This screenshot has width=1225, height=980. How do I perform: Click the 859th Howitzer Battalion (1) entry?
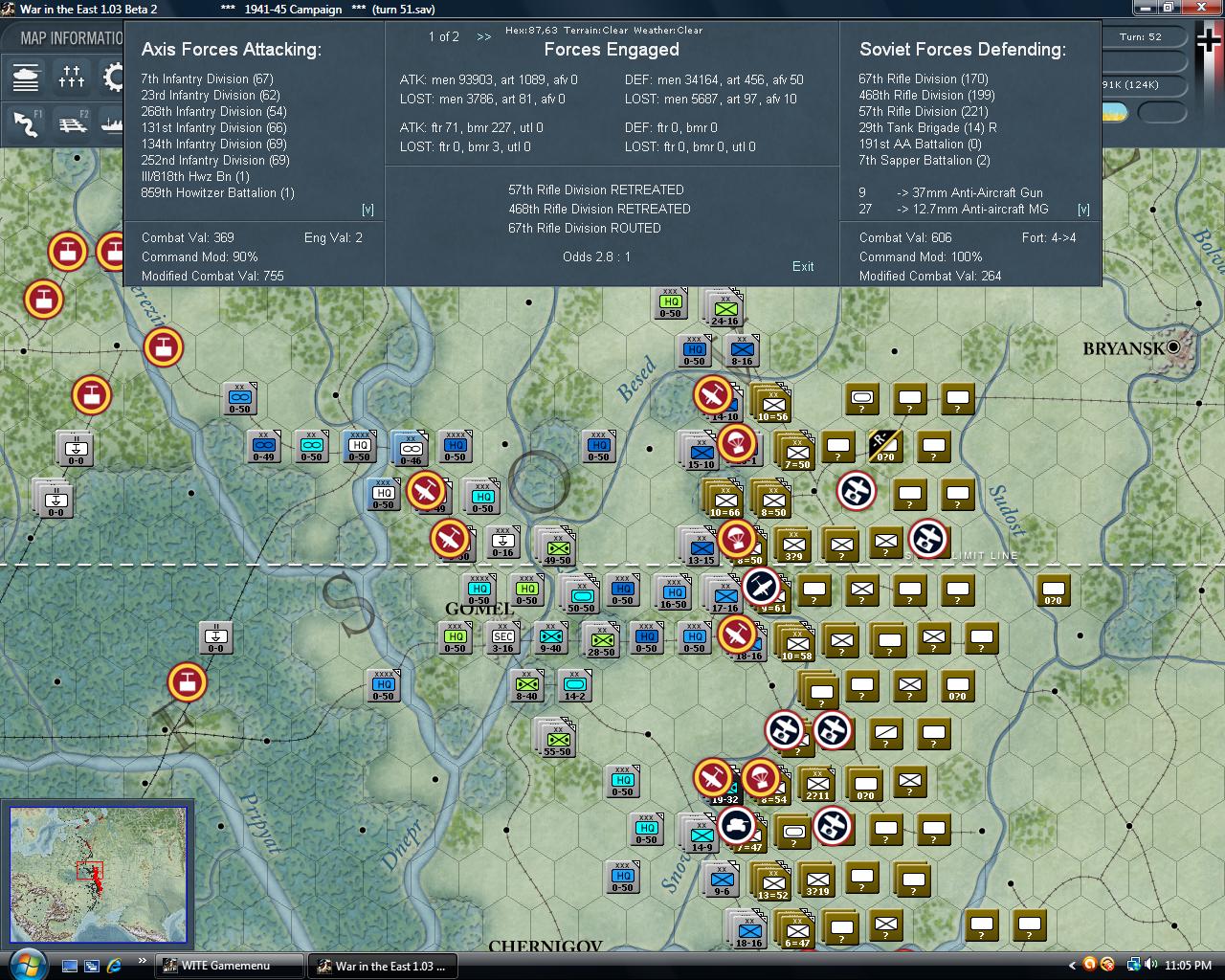[x=218, y=192]
